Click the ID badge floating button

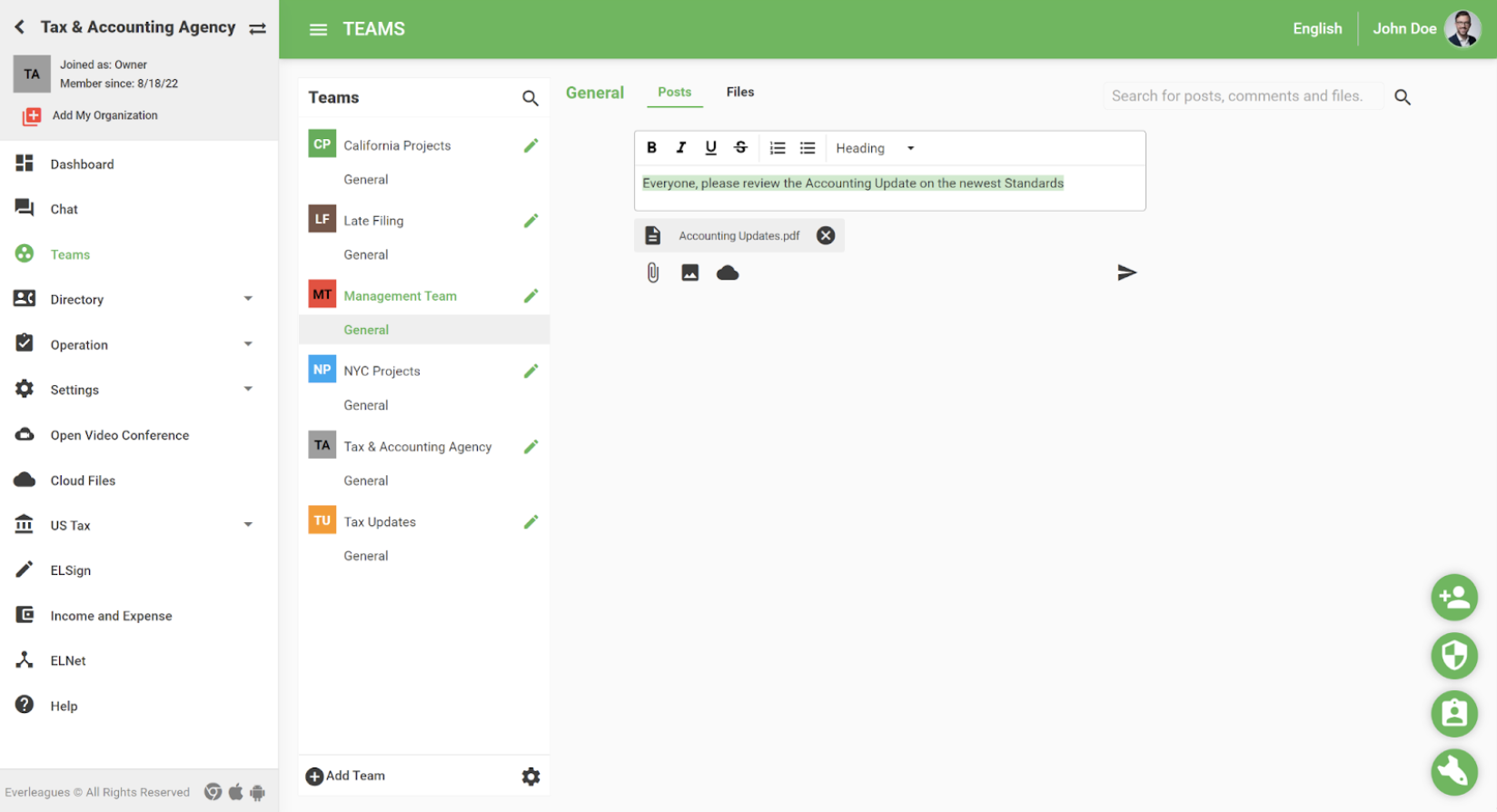pos(1454,713)
